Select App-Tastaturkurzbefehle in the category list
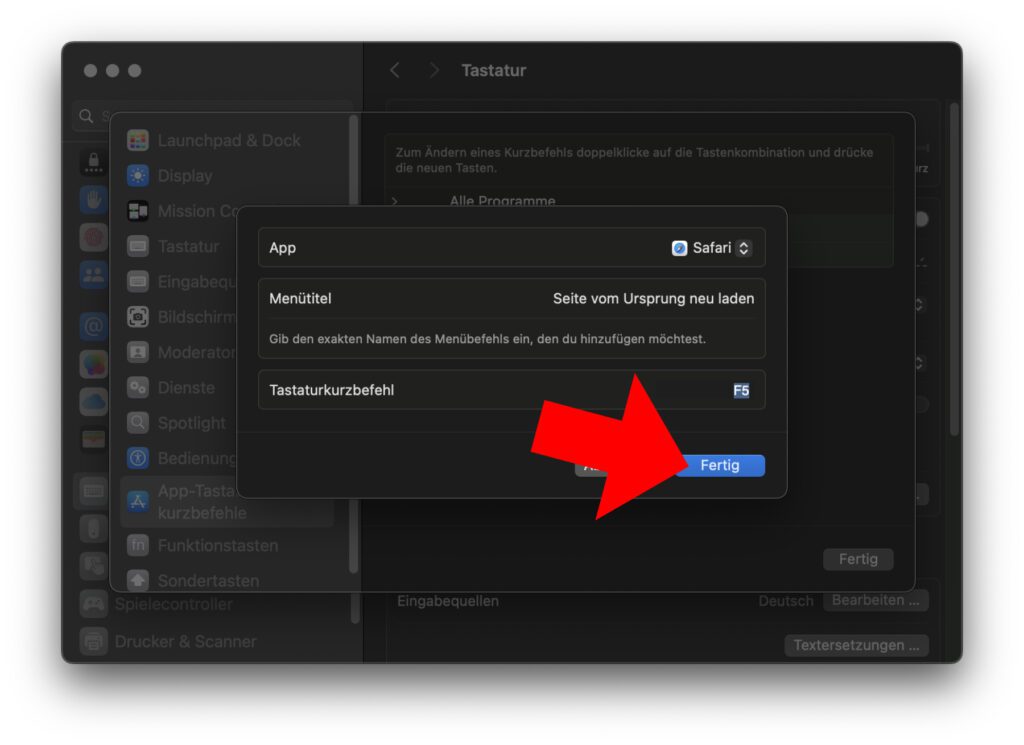Image resolution: width=1024 pixels, height=745 pixels. [x=198, y=502]
